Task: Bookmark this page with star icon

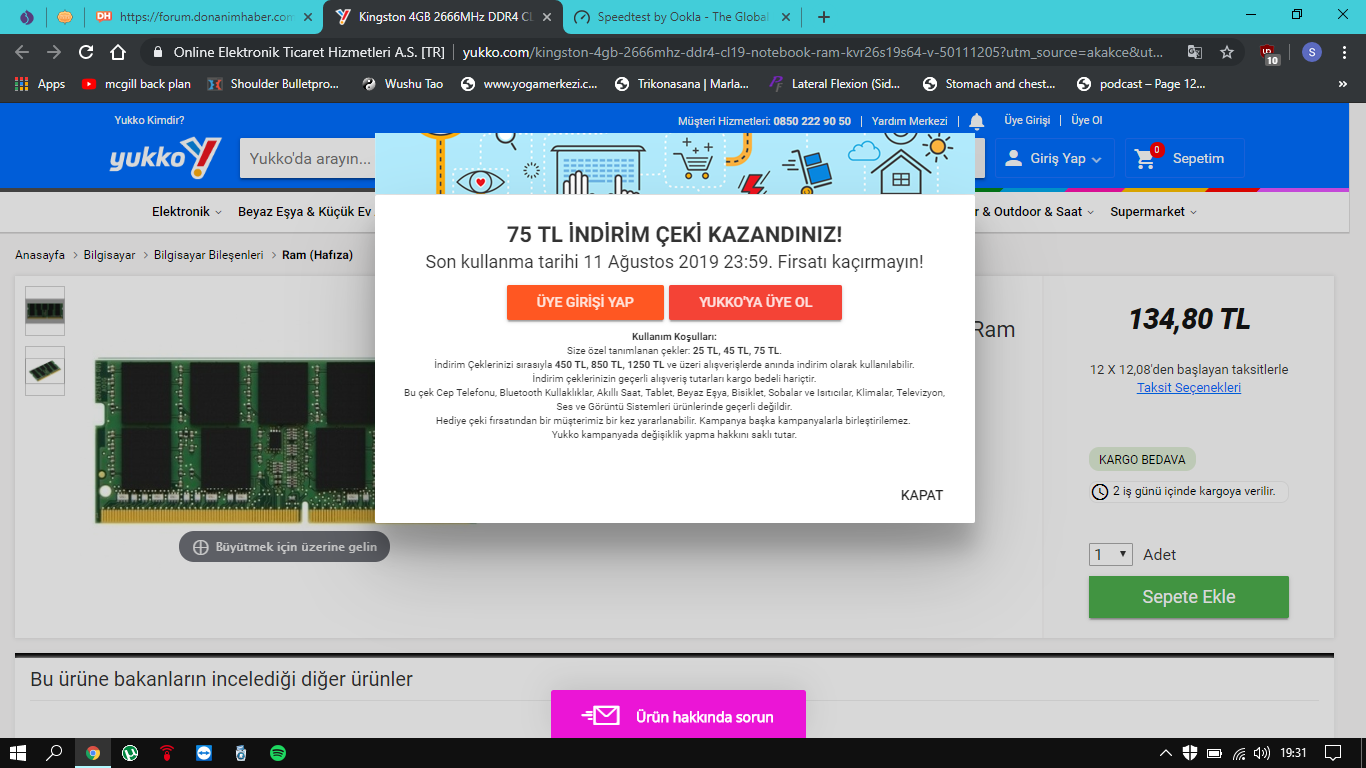Action: [x=1226, y=53]
